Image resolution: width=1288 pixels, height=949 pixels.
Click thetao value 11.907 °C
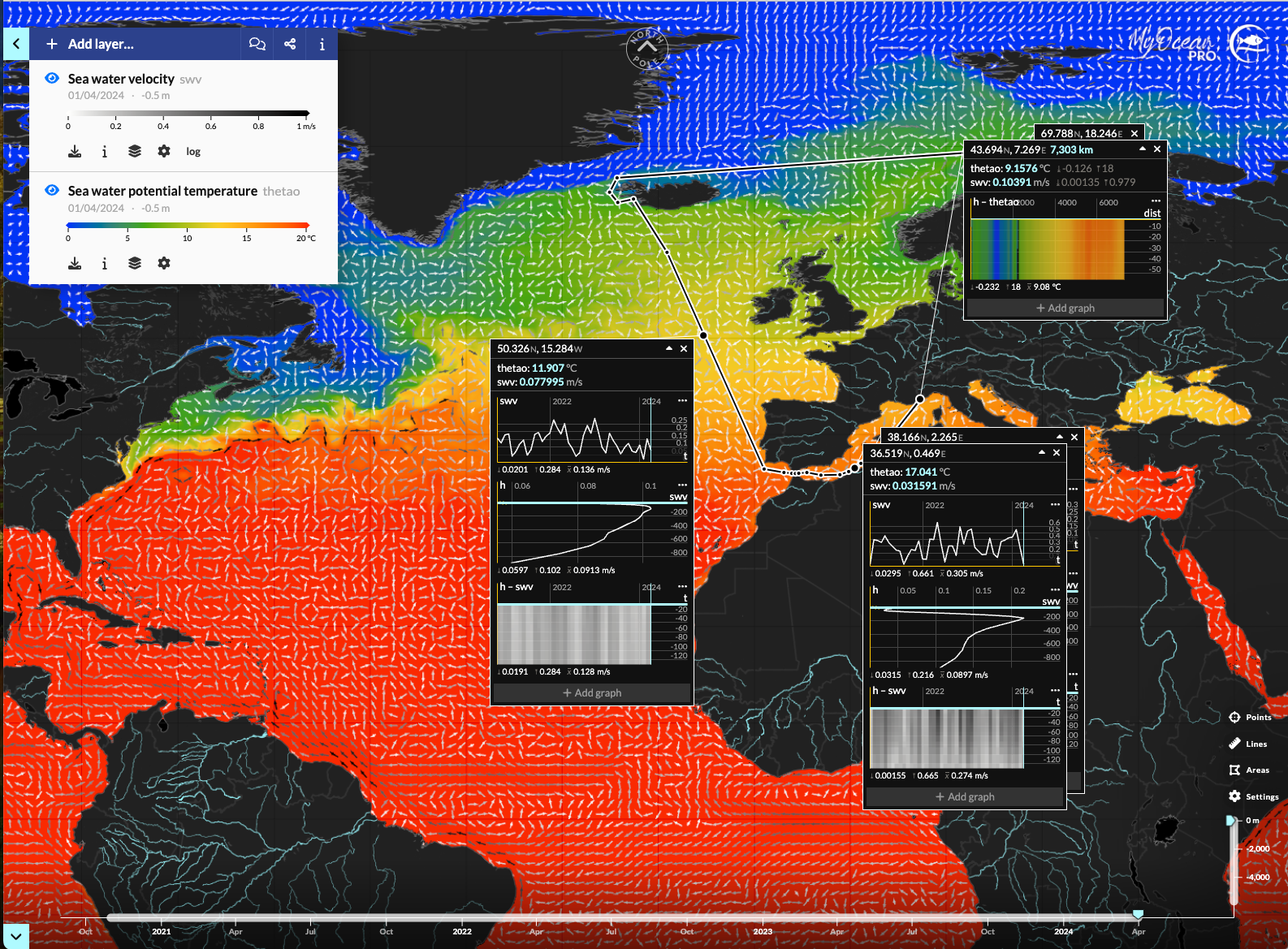click(x=554, y=368)
